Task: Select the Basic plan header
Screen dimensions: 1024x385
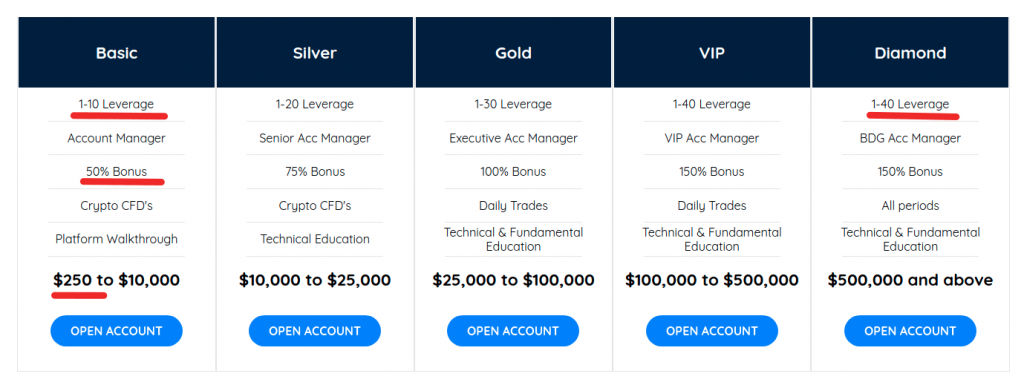Action: (x=116, y=53)
